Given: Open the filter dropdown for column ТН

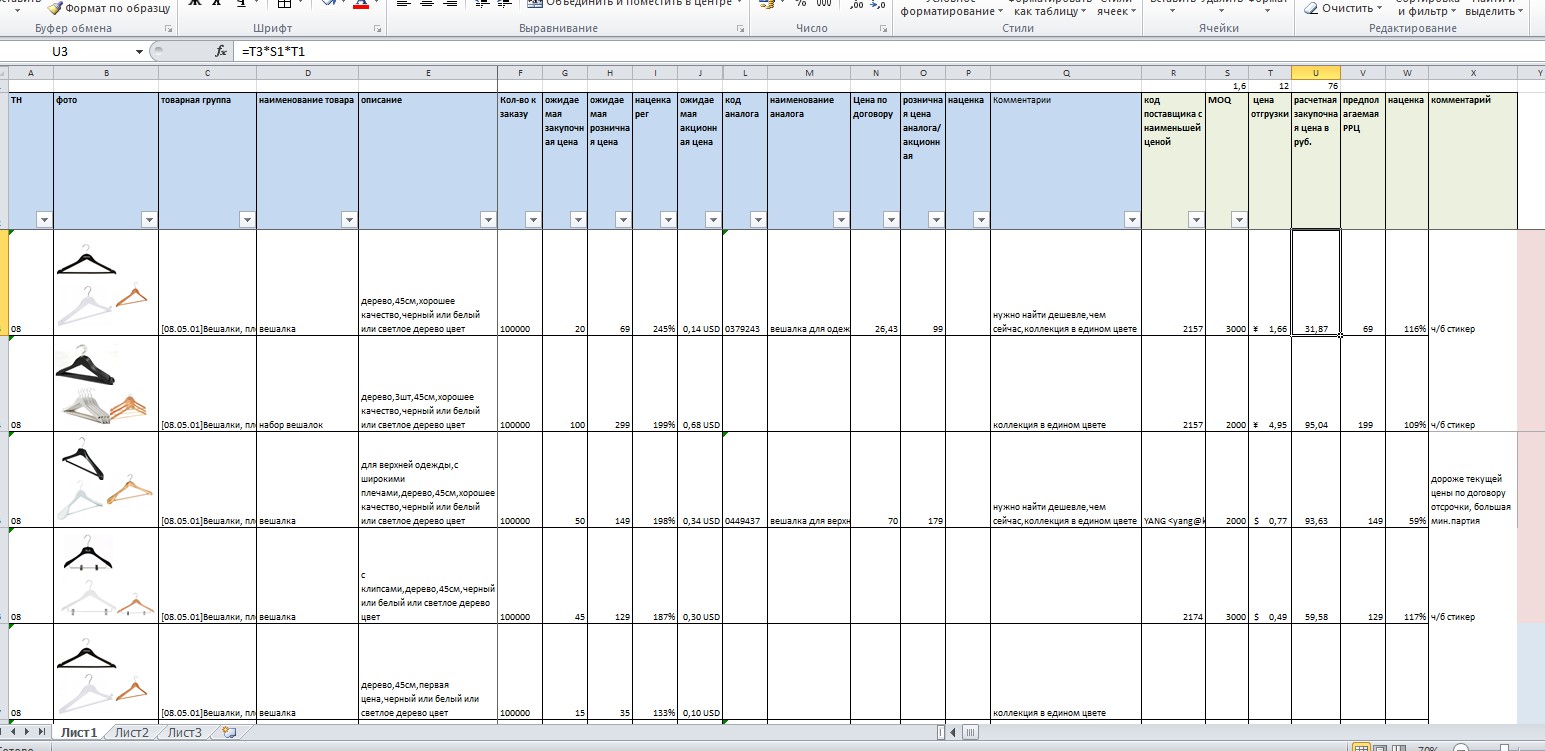Looking at the screenshot, I should 44,219.
